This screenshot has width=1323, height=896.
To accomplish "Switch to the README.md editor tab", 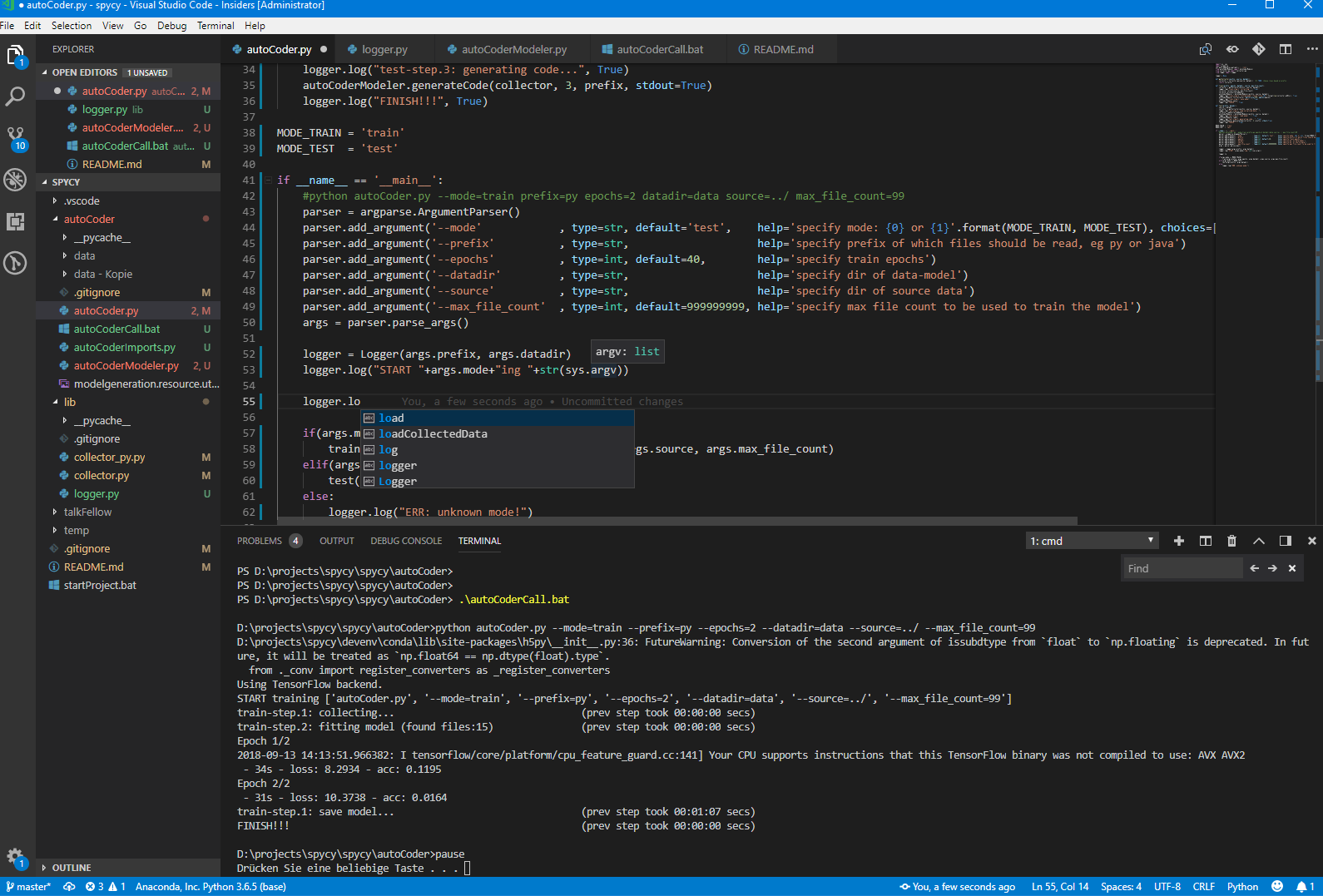I will coord(782,49).
